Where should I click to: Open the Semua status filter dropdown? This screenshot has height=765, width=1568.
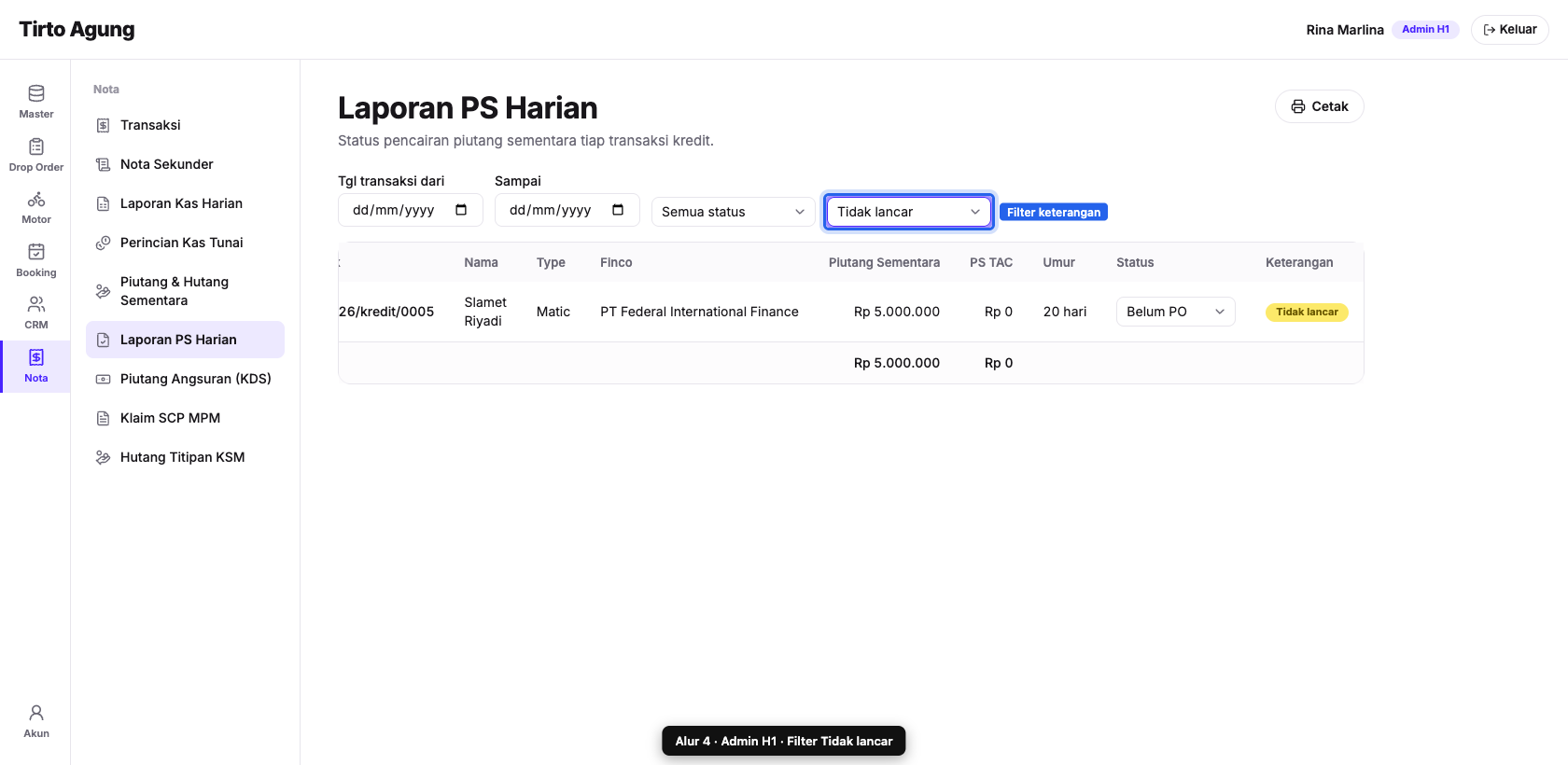click(x=733, y=212)
